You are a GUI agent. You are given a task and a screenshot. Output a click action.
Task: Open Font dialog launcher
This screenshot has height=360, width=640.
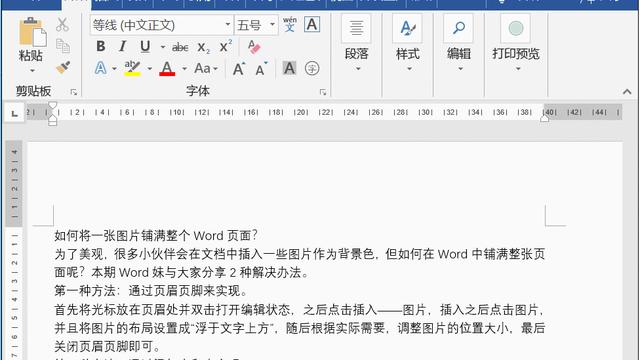323,92
